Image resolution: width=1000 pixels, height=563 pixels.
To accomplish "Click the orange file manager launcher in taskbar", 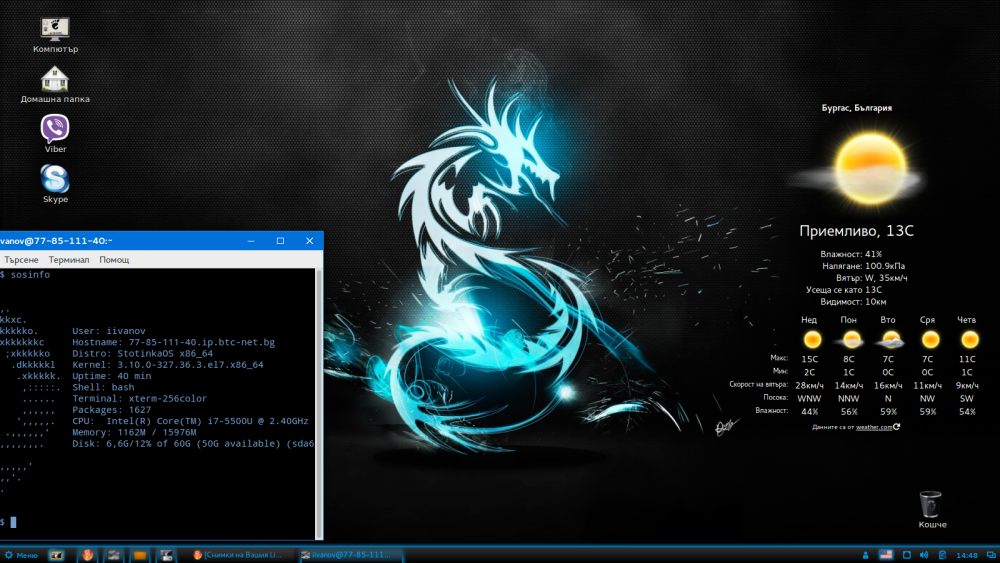I will [140, 555].
